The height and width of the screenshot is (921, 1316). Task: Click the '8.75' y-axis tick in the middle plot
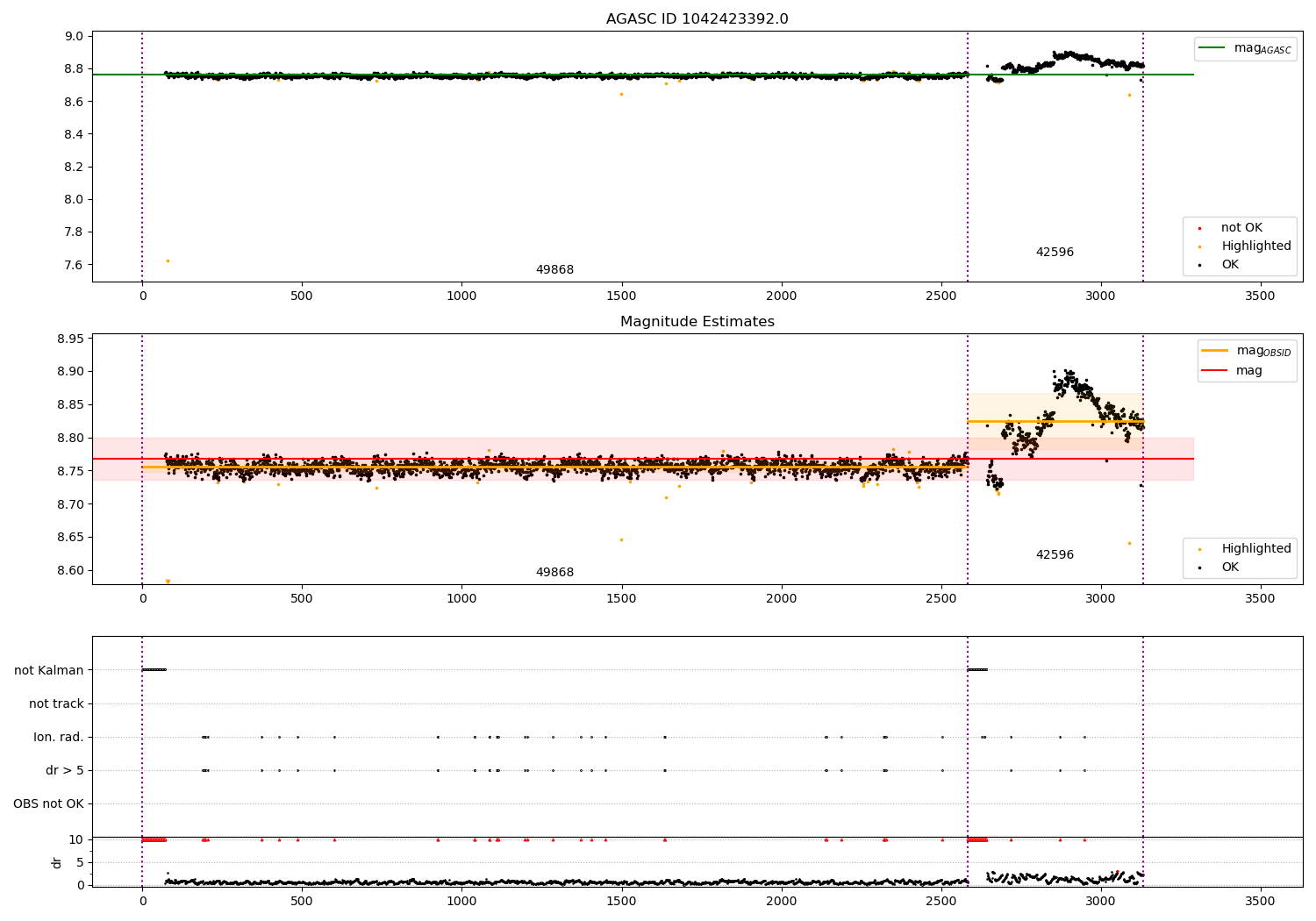tap(70, 472)
